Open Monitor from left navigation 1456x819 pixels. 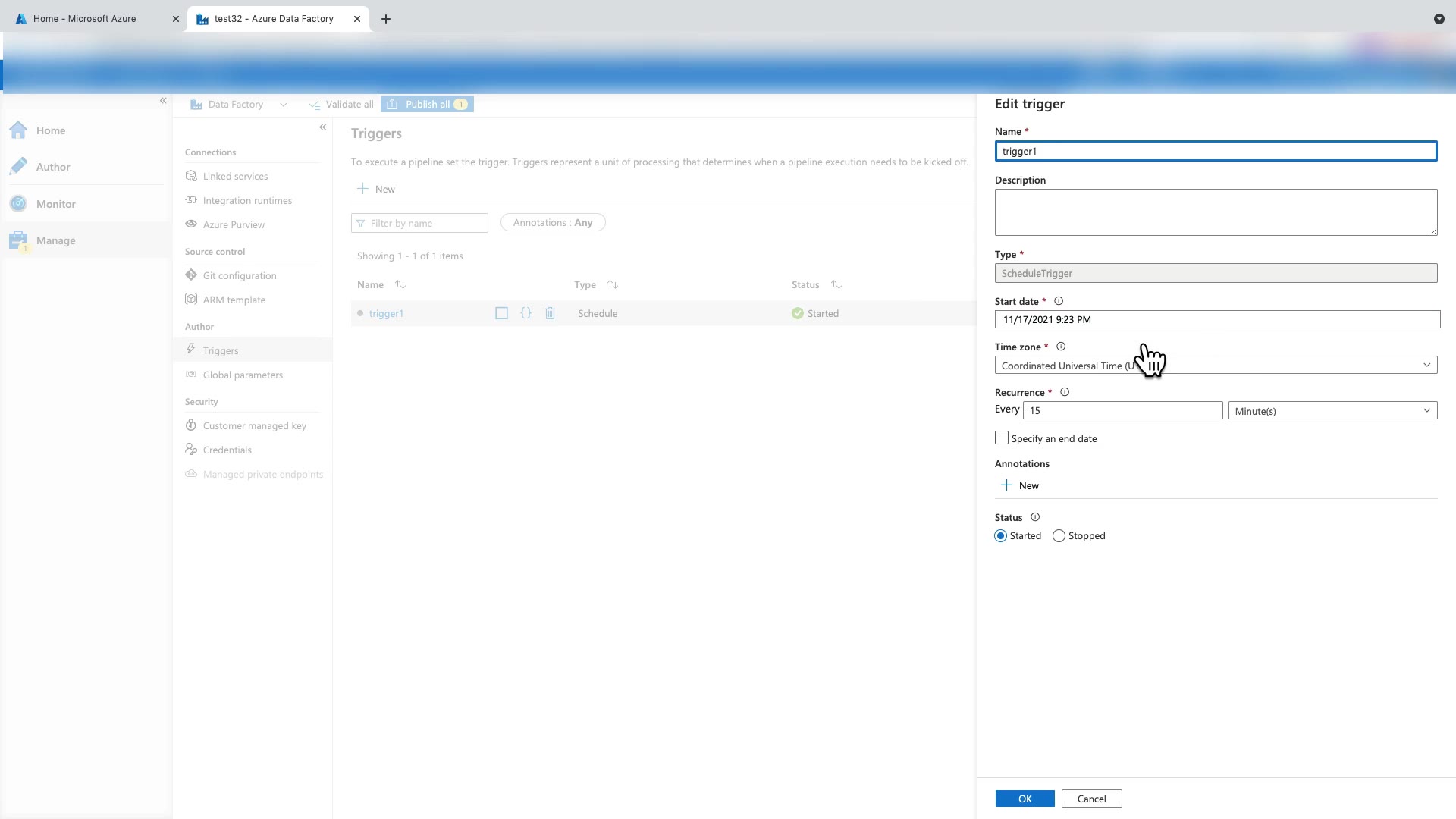[x=55, y=204]
